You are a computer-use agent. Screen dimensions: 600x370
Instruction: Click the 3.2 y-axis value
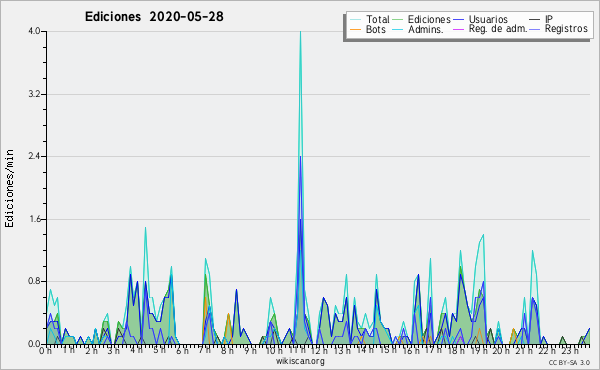coord(34,94)
